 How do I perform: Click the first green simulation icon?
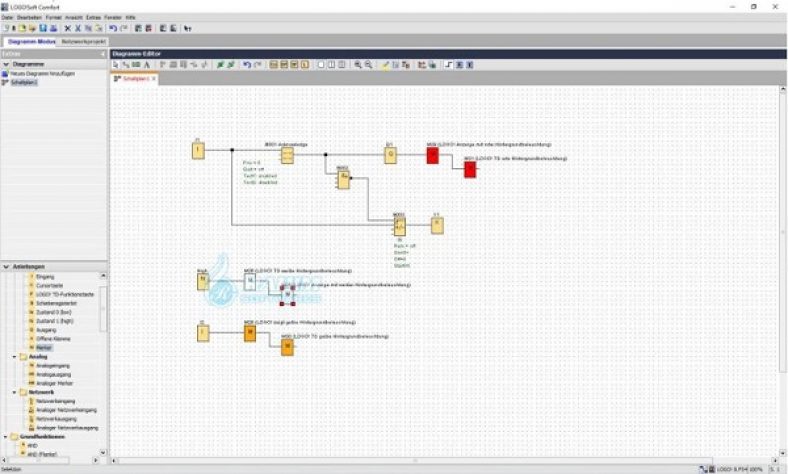(220, 65)
